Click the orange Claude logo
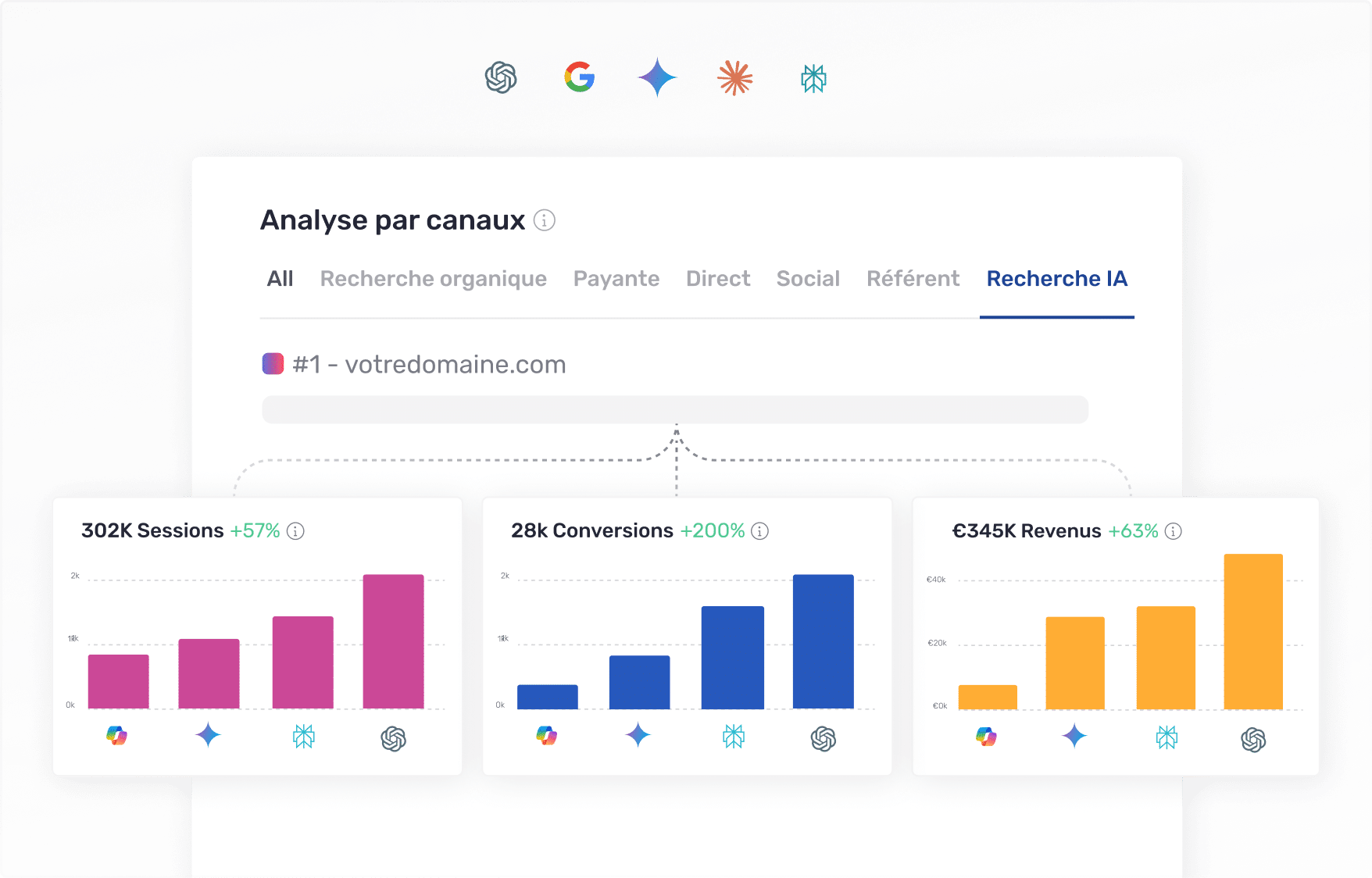1372x878 pixels. coord(734,77)
